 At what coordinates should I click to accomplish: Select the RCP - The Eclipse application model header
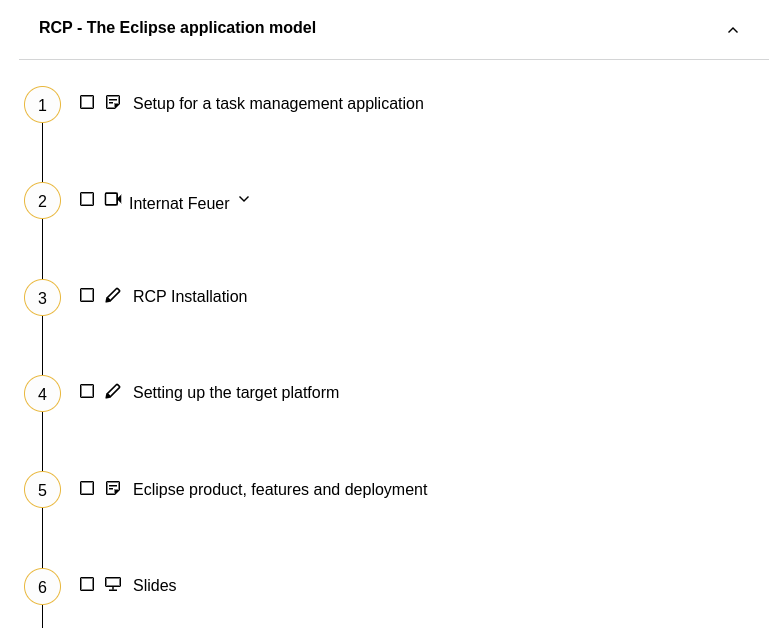pyautogui.click(x=177, y=27)
